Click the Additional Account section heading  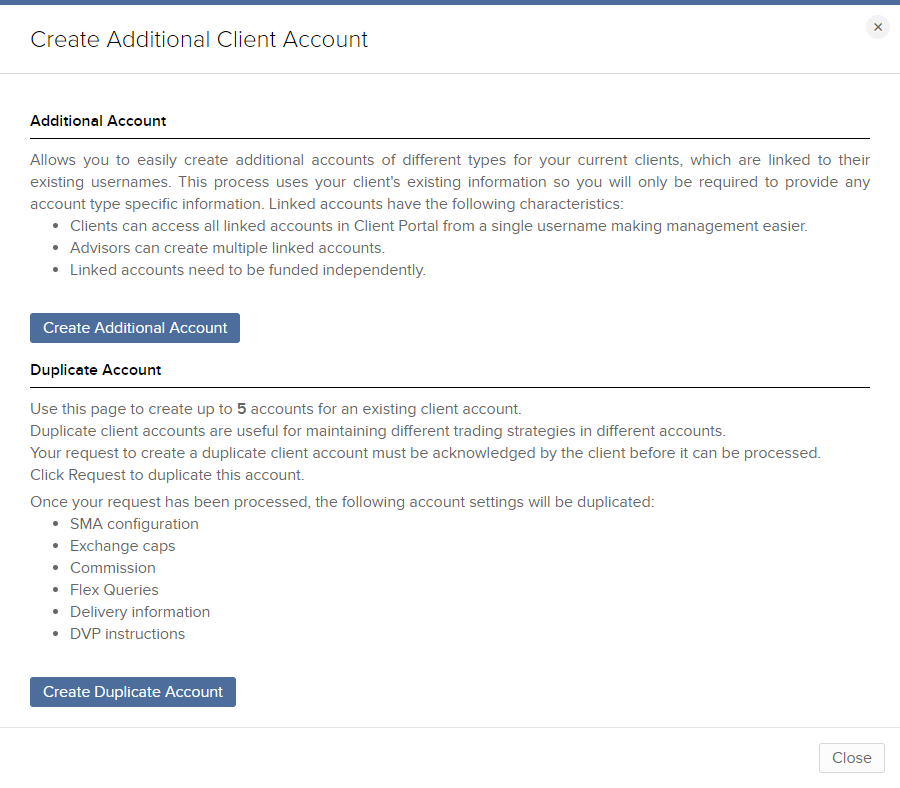click(x=98, y=120)
